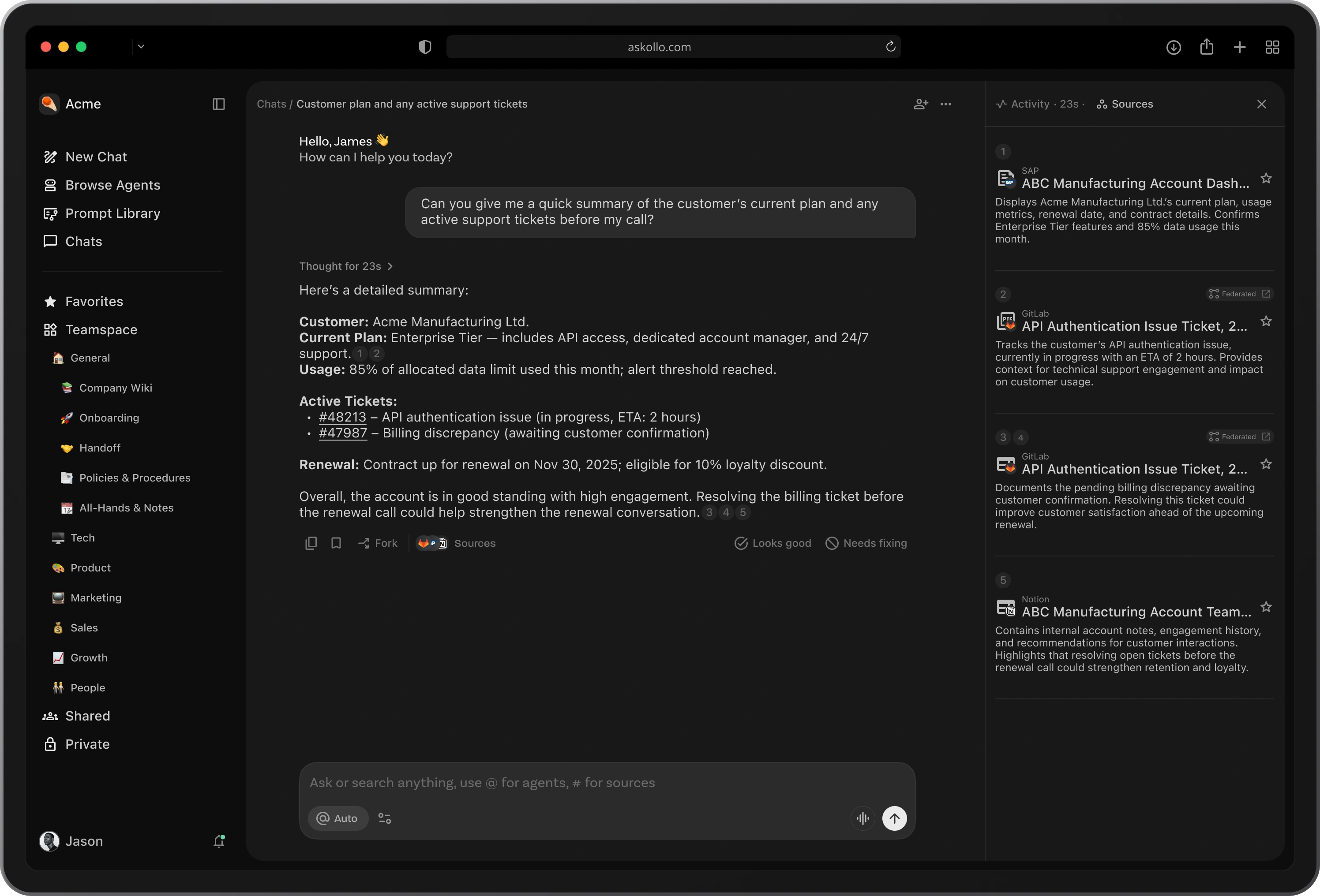Open ticket #48213 link
This screenshot has height=896, width=1320.
pyautogui.click(x=342, y=417)
